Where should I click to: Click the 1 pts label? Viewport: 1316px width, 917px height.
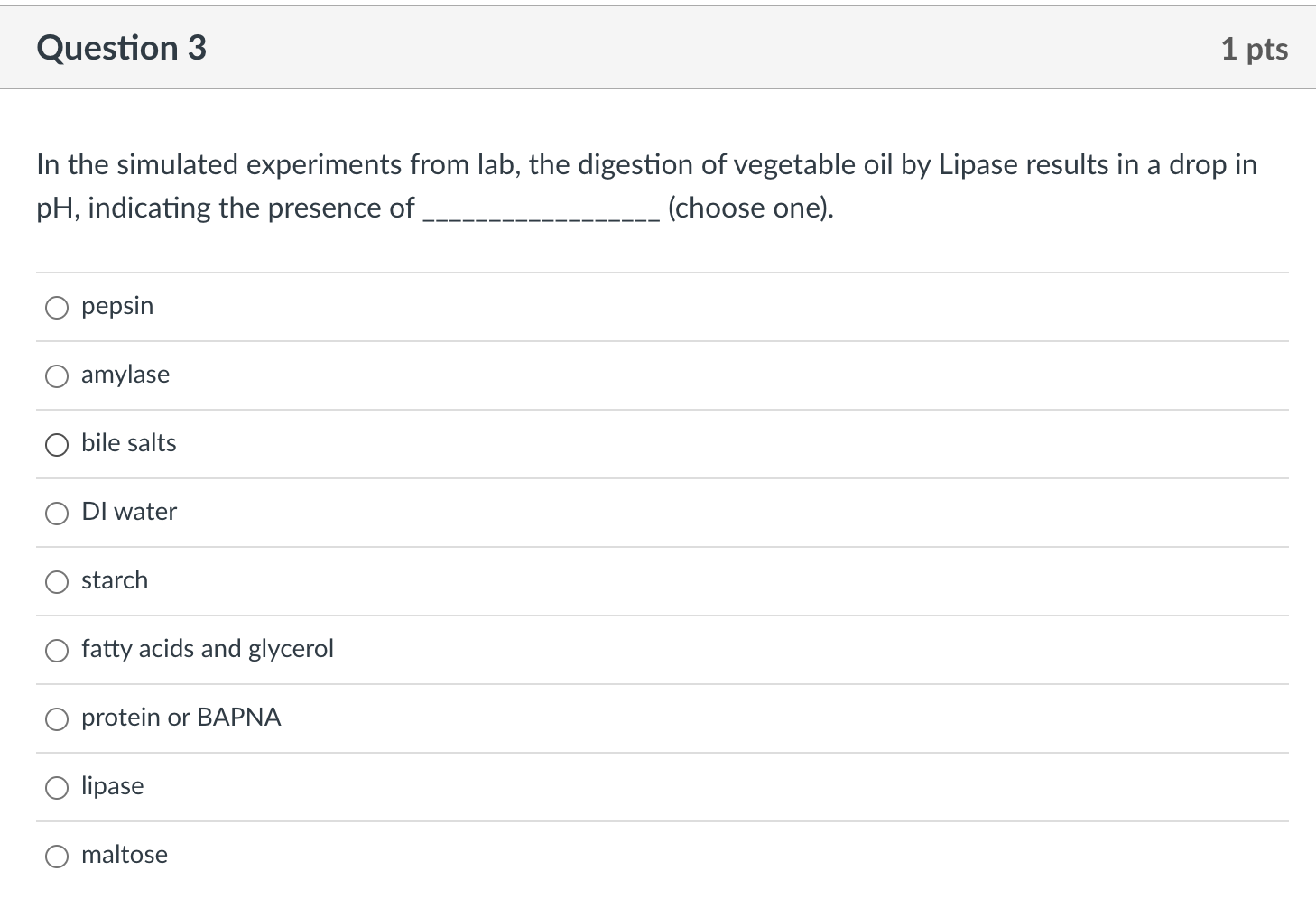1255,50
